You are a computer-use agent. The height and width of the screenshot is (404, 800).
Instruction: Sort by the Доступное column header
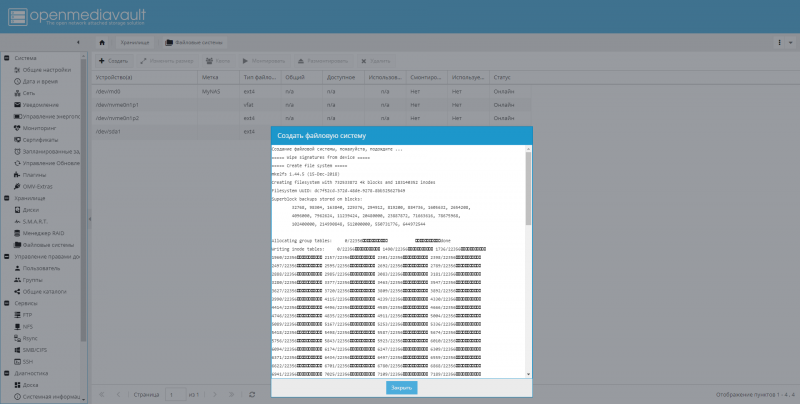[x=343, y=78]
